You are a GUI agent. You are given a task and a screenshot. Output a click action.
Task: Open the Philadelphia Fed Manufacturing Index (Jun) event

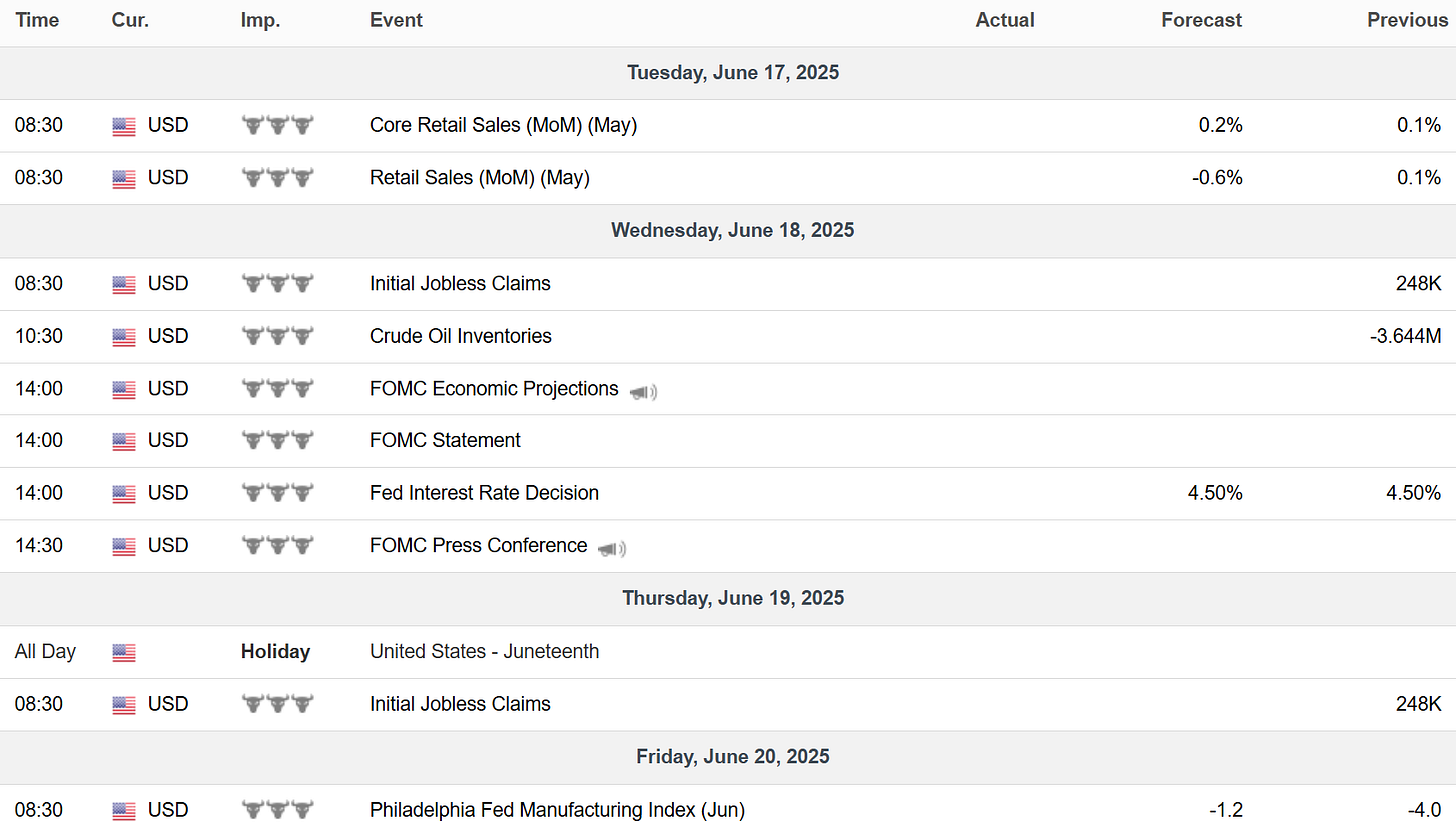tap(557, 810)
